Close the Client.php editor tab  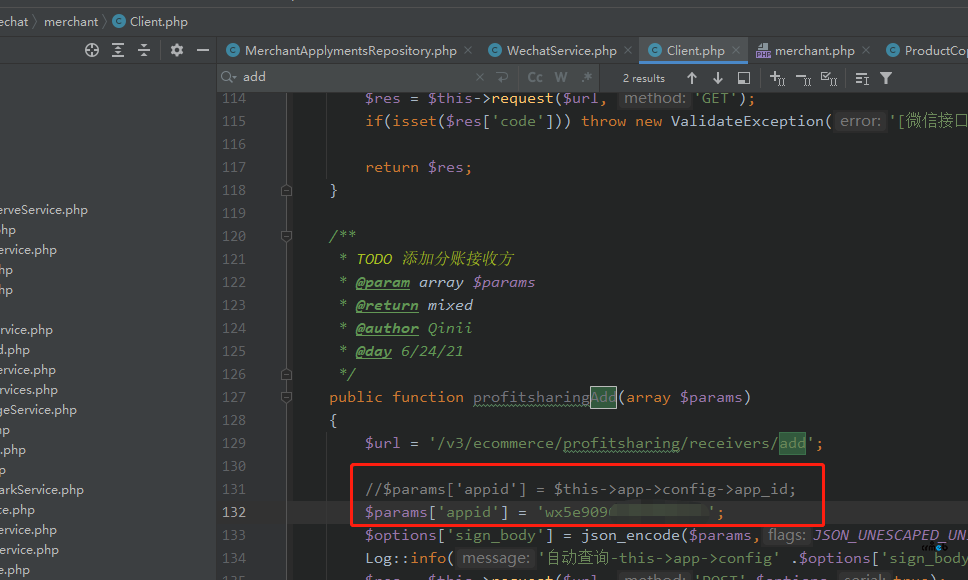(x=735, y=50)
